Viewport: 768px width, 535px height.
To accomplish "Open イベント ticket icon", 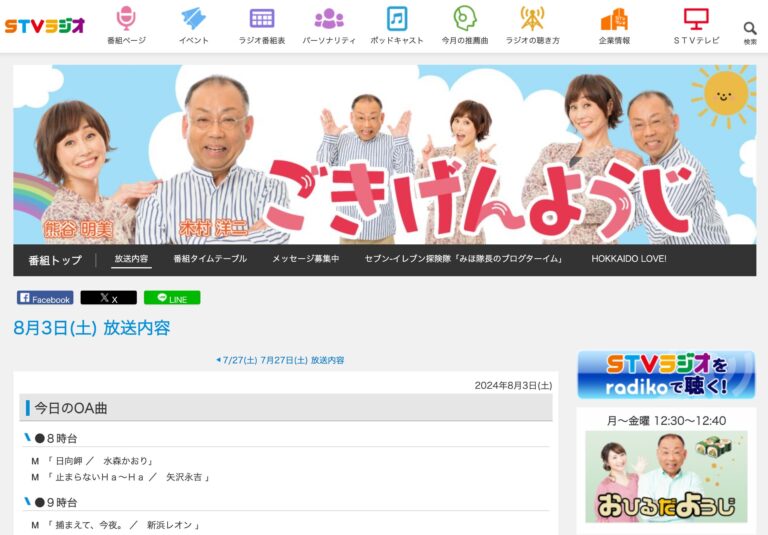I will [x=193, y=20].
